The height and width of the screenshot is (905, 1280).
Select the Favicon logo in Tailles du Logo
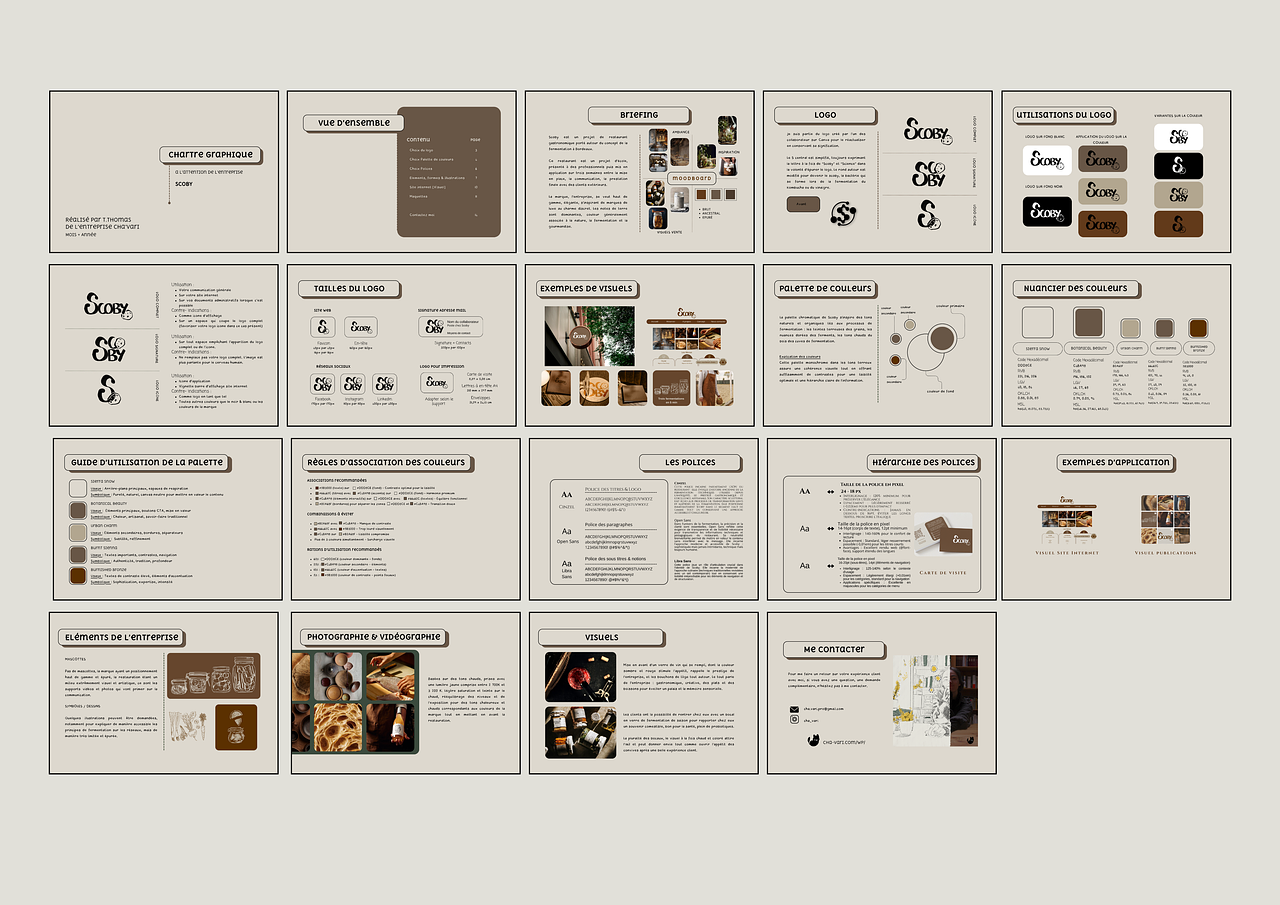(x=323, y=328)
